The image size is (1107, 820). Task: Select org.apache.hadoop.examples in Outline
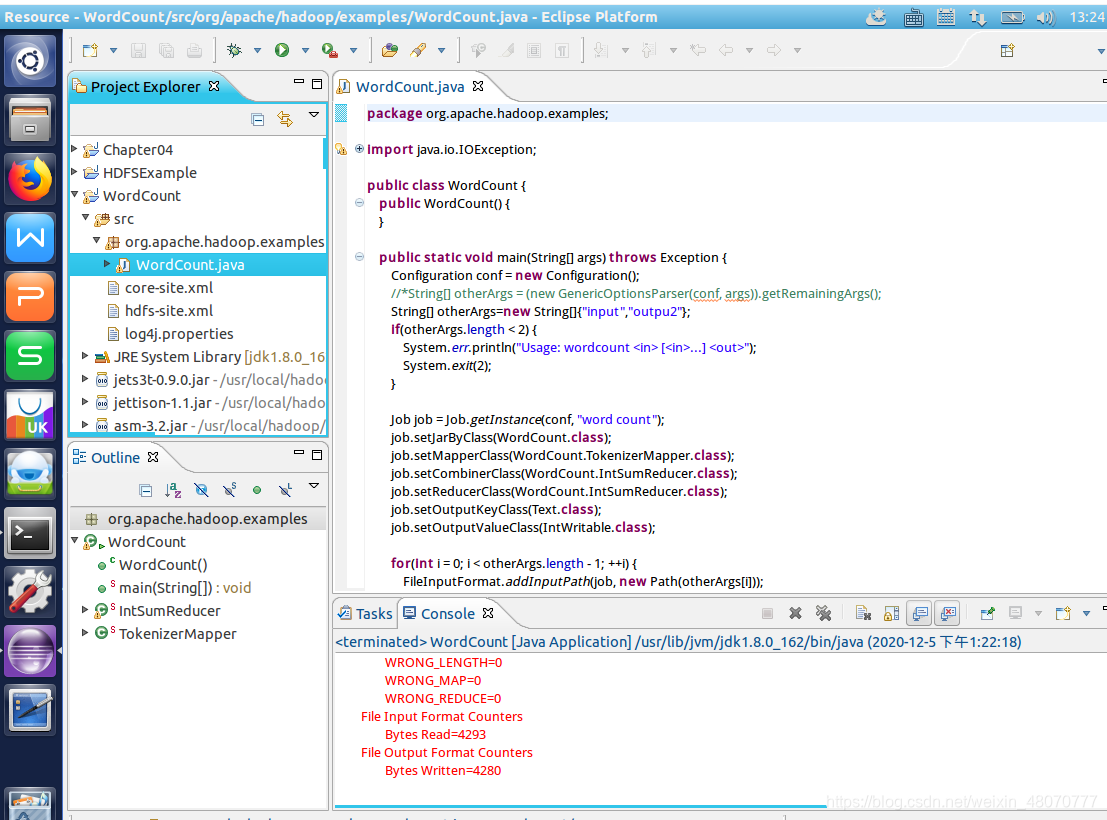pos(208,518)
